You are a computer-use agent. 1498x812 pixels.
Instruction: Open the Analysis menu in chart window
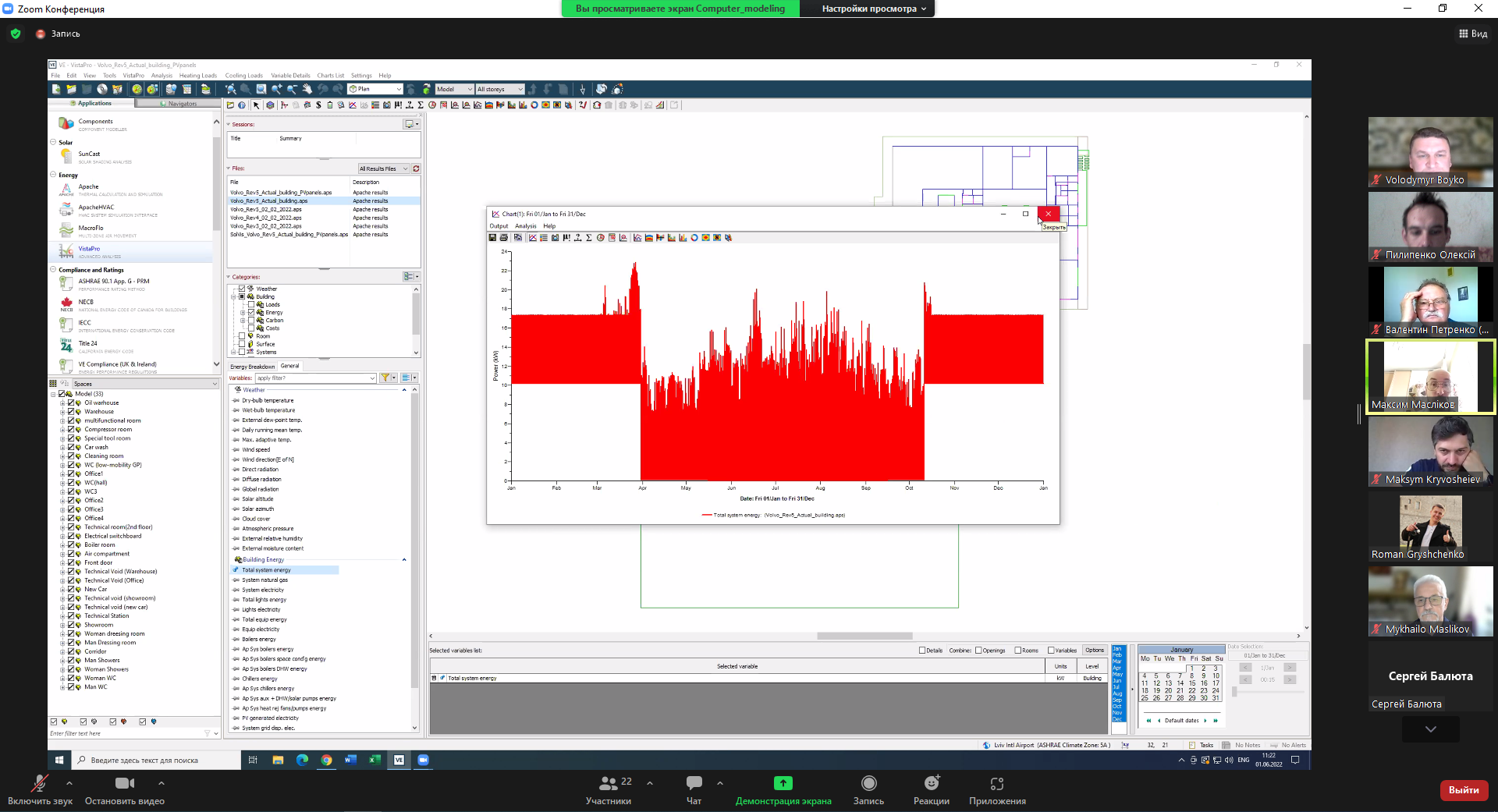click(525, 226)
